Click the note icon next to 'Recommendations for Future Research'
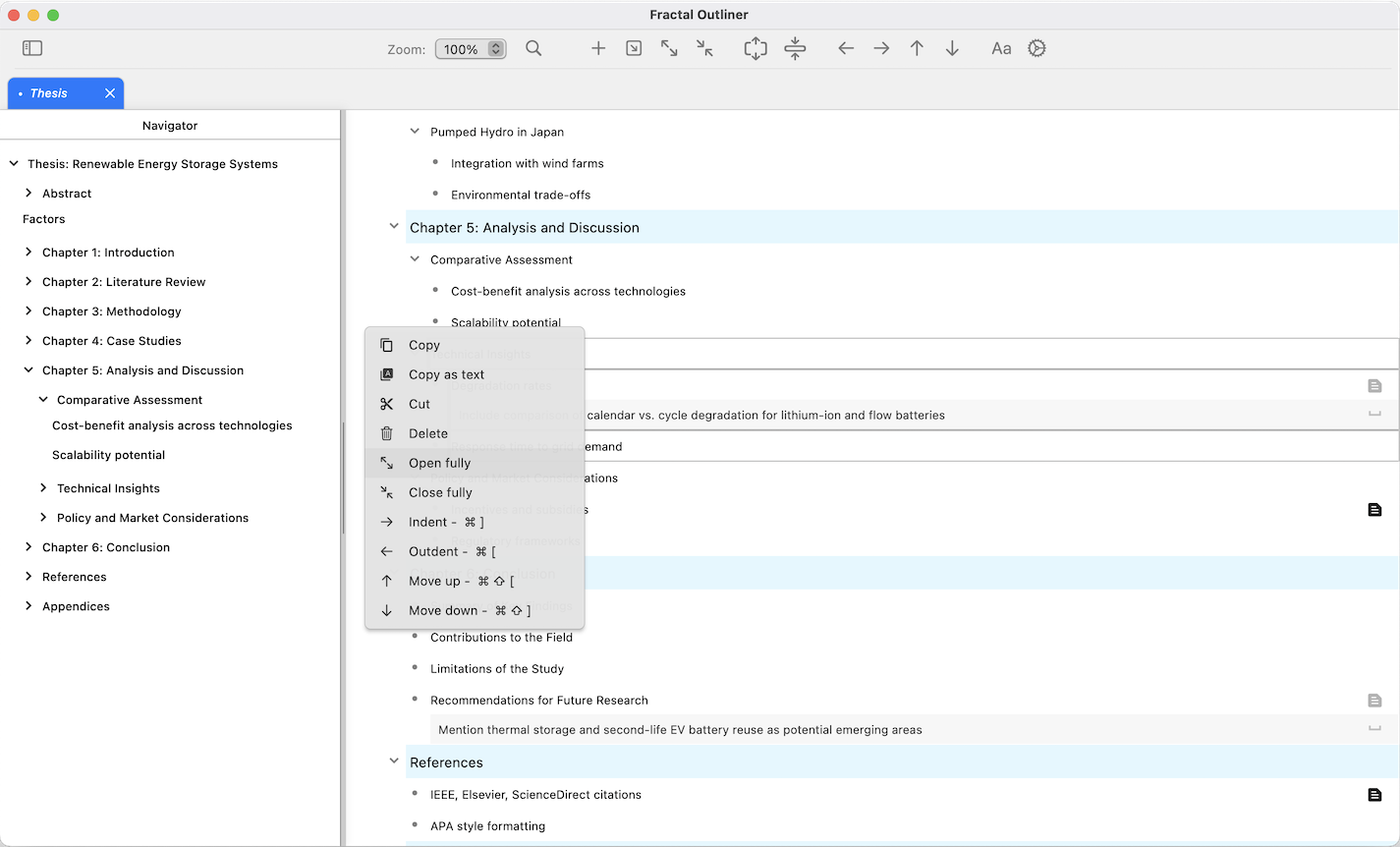Image resolution: width=1400 pixels, height=847 pixels. 1374,701
